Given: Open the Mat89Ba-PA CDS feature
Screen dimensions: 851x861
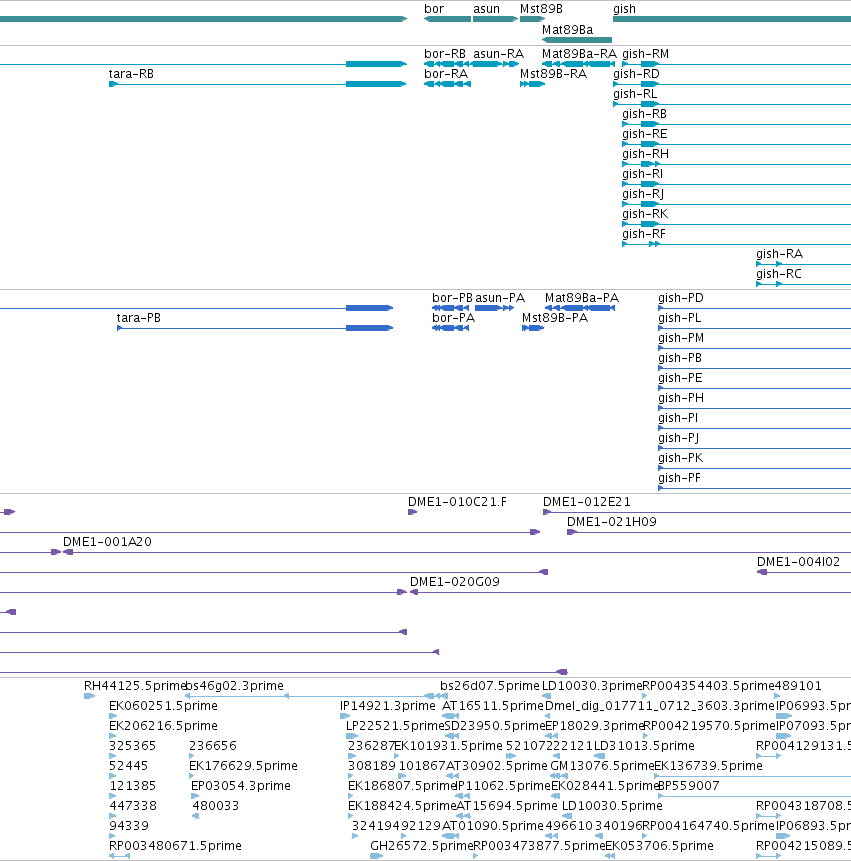Looking at the screenshot, I should tap(579, 308).
